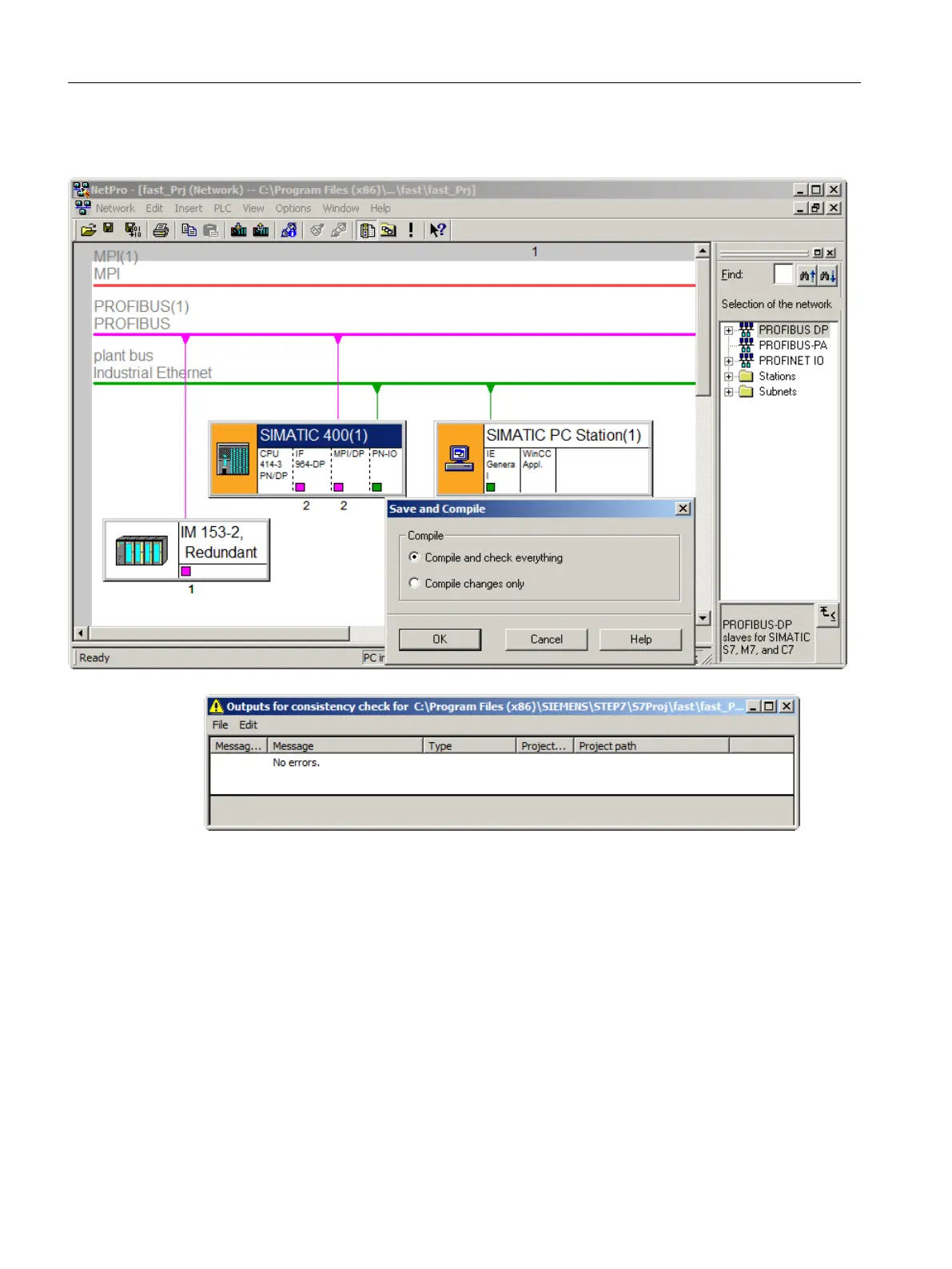Click the Save floppy disk toolbar icon
The height and width of the screenshot is (1269, 952).
[109, 229]
